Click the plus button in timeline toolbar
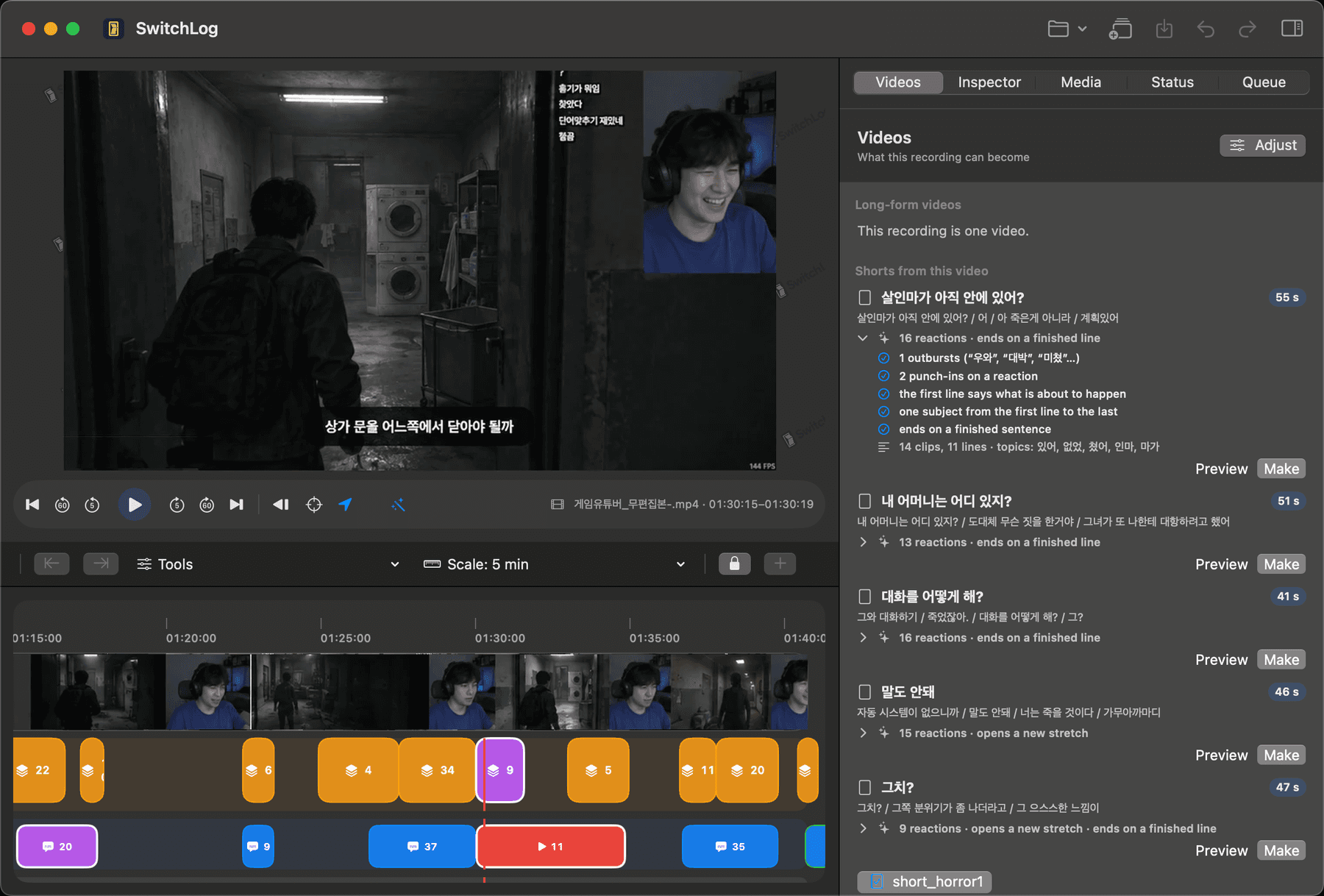1324x896 pixels. [x=780, y=563]
